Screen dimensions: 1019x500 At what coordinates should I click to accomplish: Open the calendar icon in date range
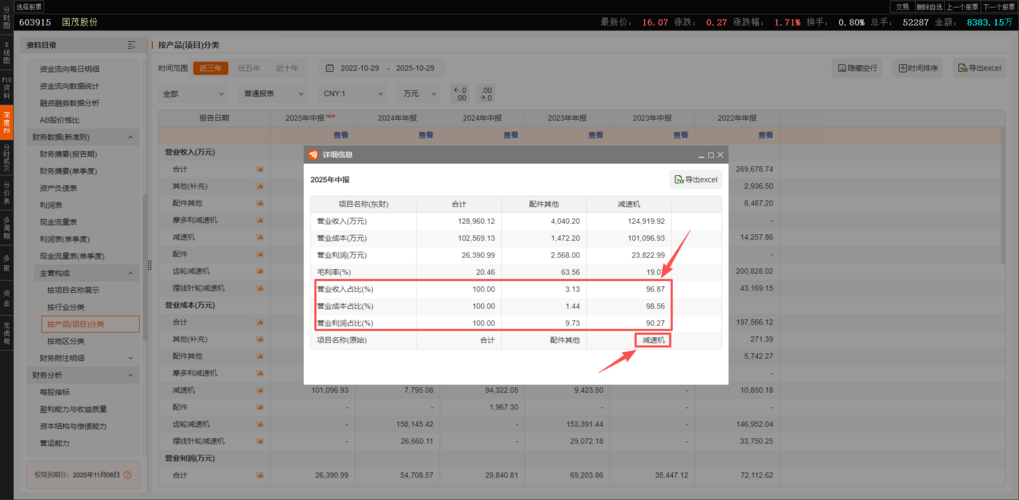click(x=329, y=68)
